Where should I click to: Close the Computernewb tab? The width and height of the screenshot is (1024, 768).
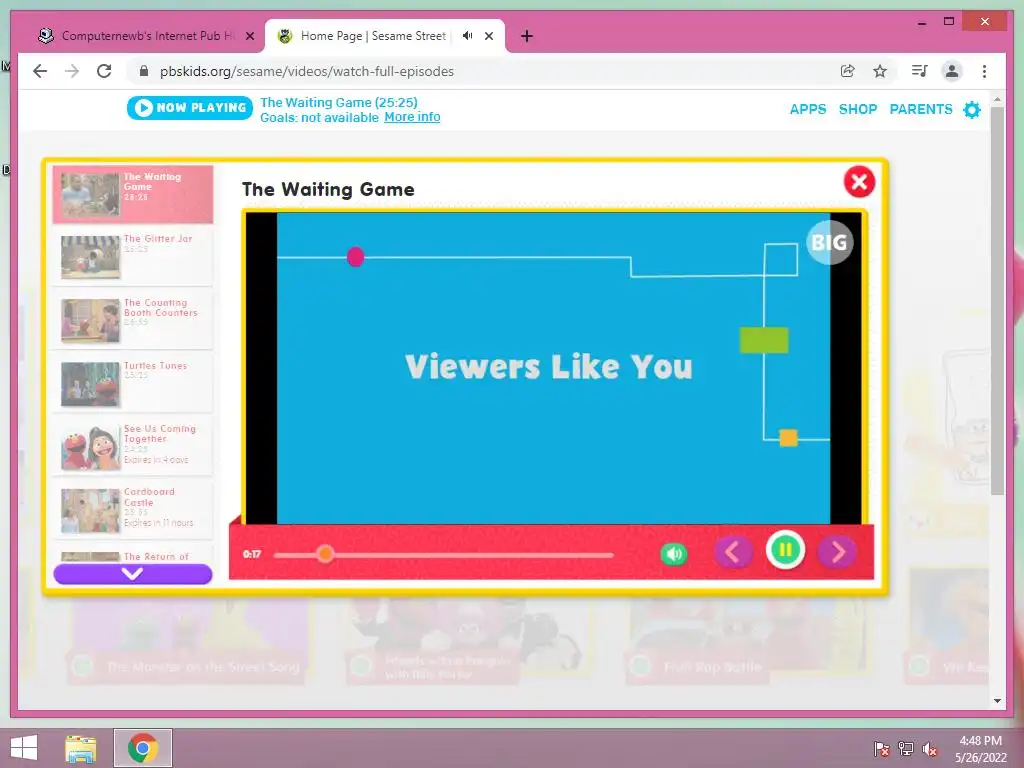click(x=249, y=37)
